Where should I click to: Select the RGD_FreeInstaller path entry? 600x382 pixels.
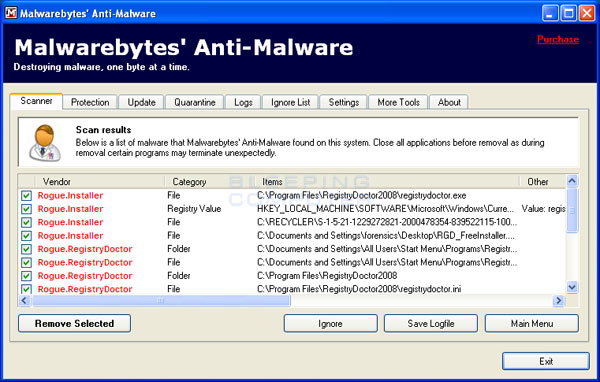[386, 236]
